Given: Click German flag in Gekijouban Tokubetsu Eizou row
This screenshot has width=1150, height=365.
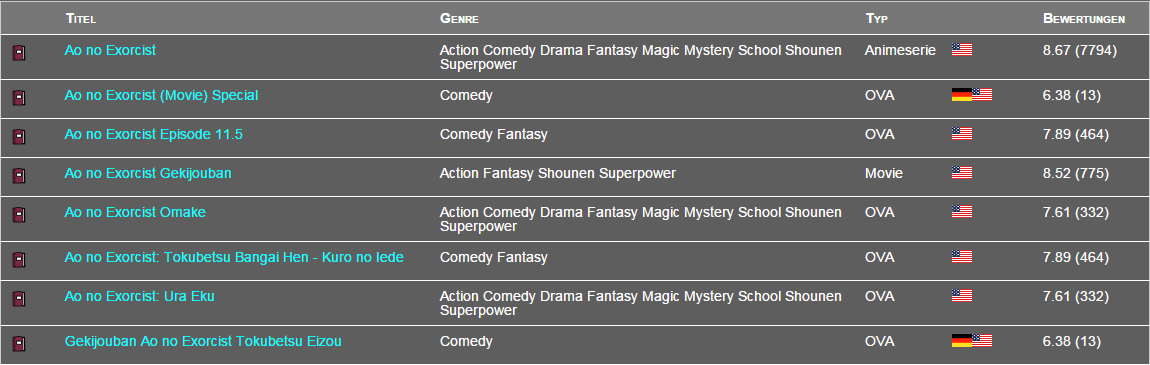Looking at the screenshot, I should pos(962,340).
